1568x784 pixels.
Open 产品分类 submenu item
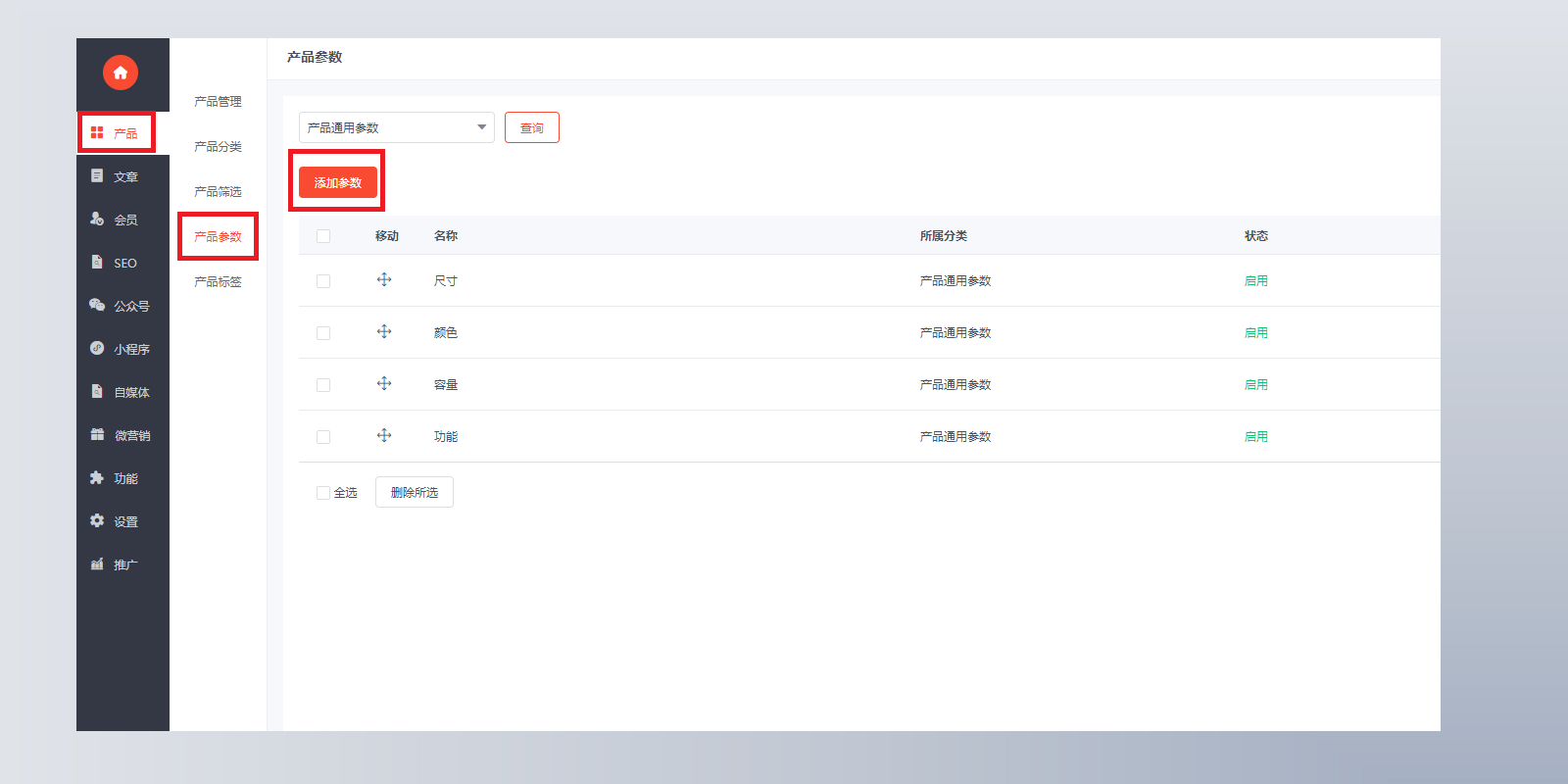(x=218, y=147)
